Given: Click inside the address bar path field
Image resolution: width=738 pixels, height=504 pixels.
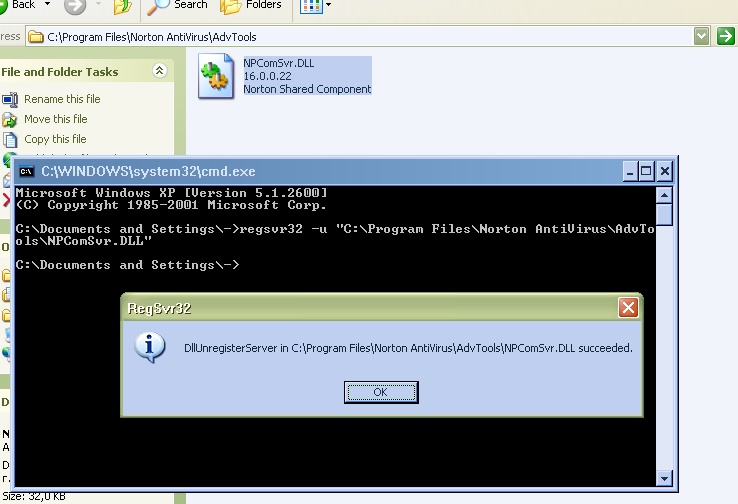Looking at the screenshot, I should pos(360,37).
